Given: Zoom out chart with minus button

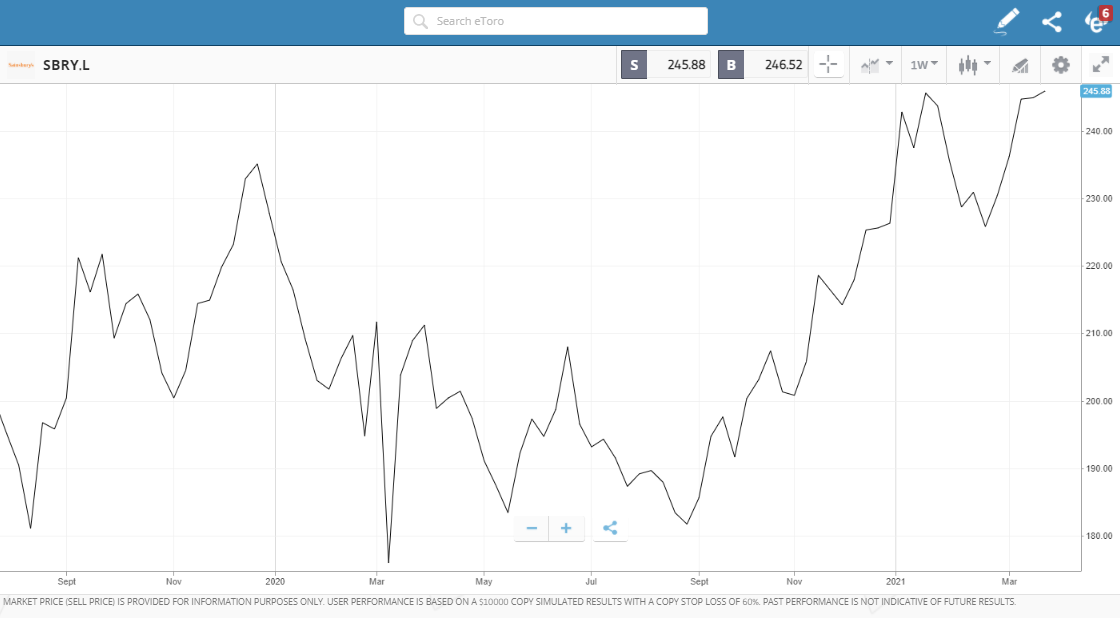Looking at the screenshot, I should coord(532,528).
